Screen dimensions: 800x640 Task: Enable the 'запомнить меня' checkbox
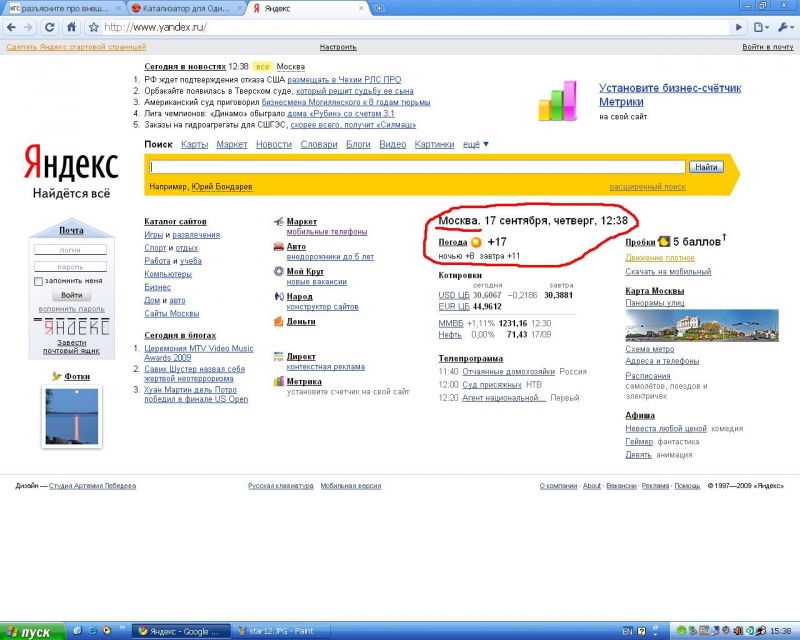coord(38,281)
